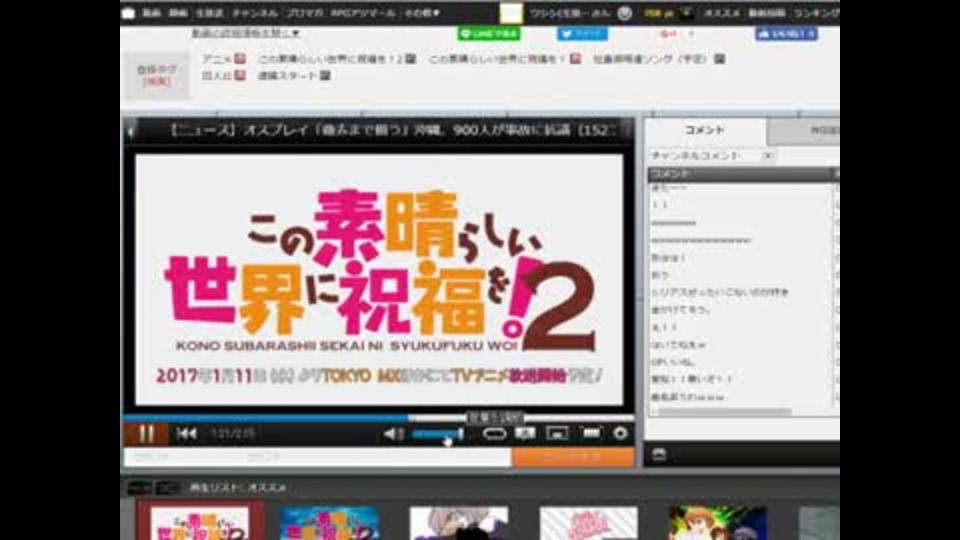Screen dimensions: 960x540
Task: Expand 動画の詳細情報を開く section
Action: click(246, 32)
